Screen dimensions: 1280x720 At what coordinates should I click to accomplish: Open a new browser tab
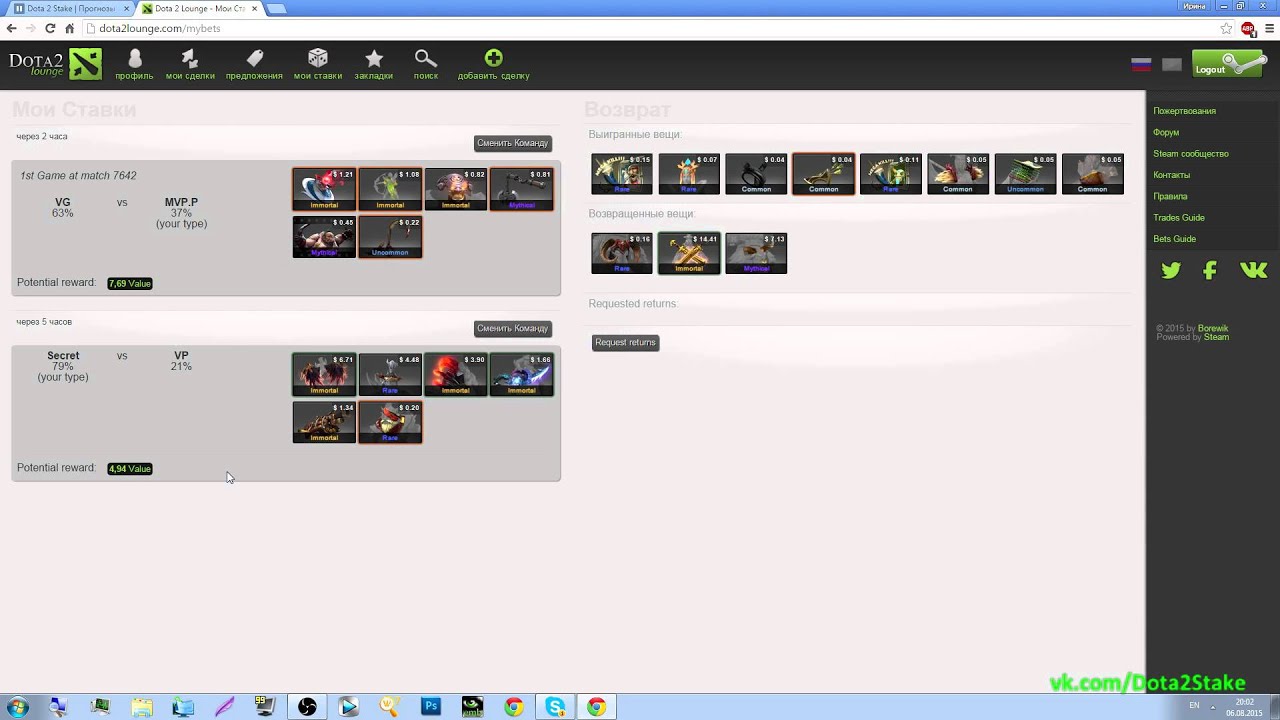(276, 9)
